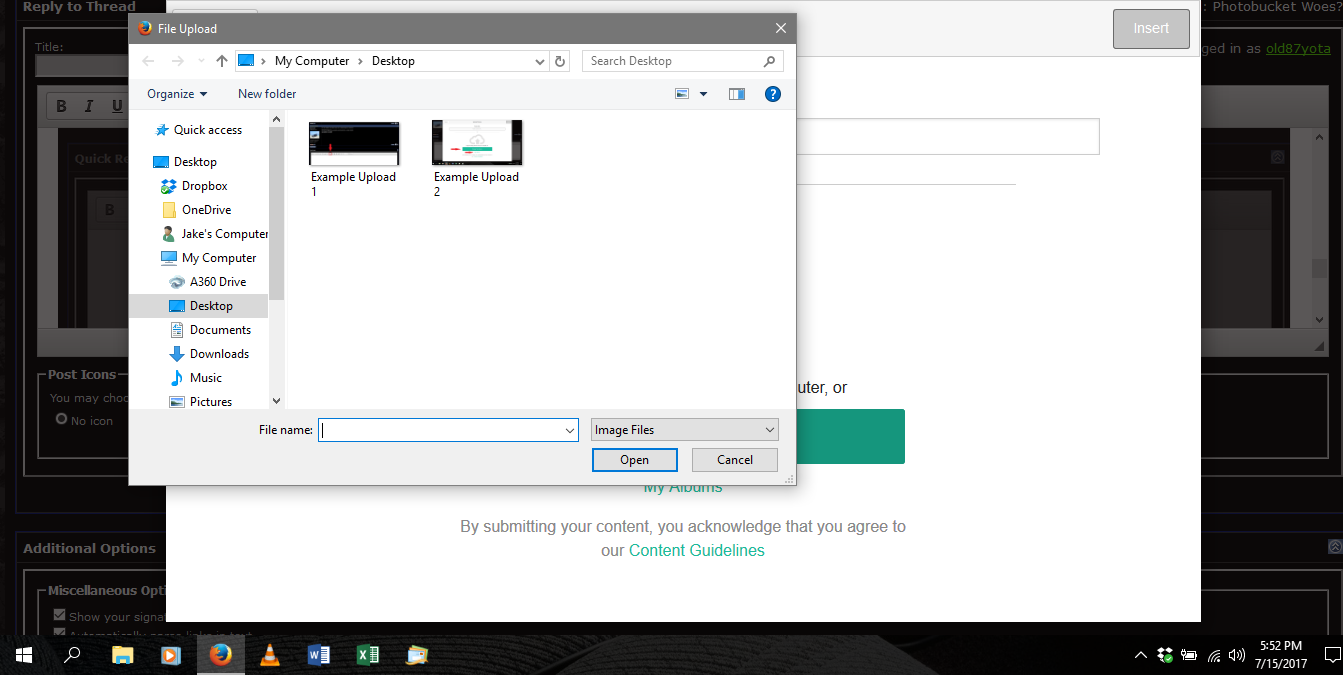Viewport: 1343px width, 675px height.
Task: Select the Example Upload 1 thumbnail
Action: pos(354,143)
